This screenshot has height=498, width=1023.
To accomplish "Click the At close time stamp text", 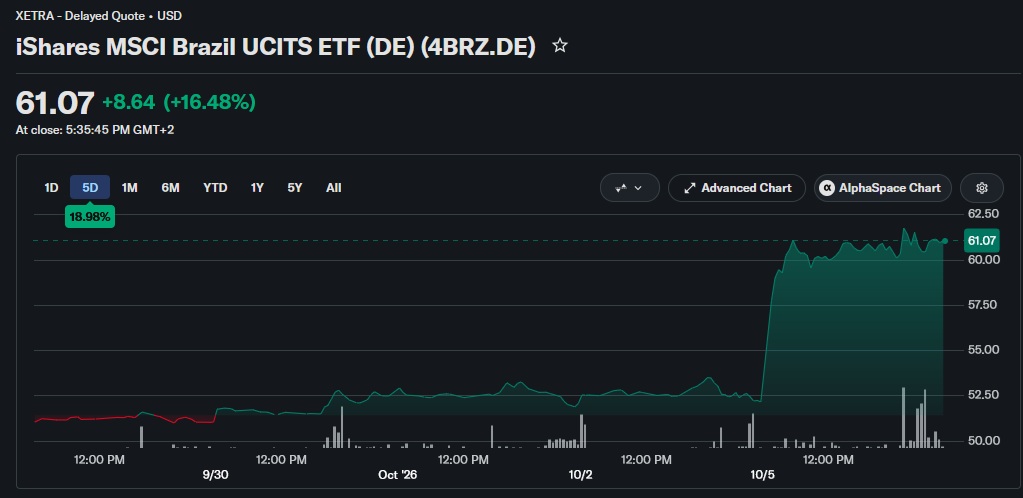I will (x=95, y=130).
